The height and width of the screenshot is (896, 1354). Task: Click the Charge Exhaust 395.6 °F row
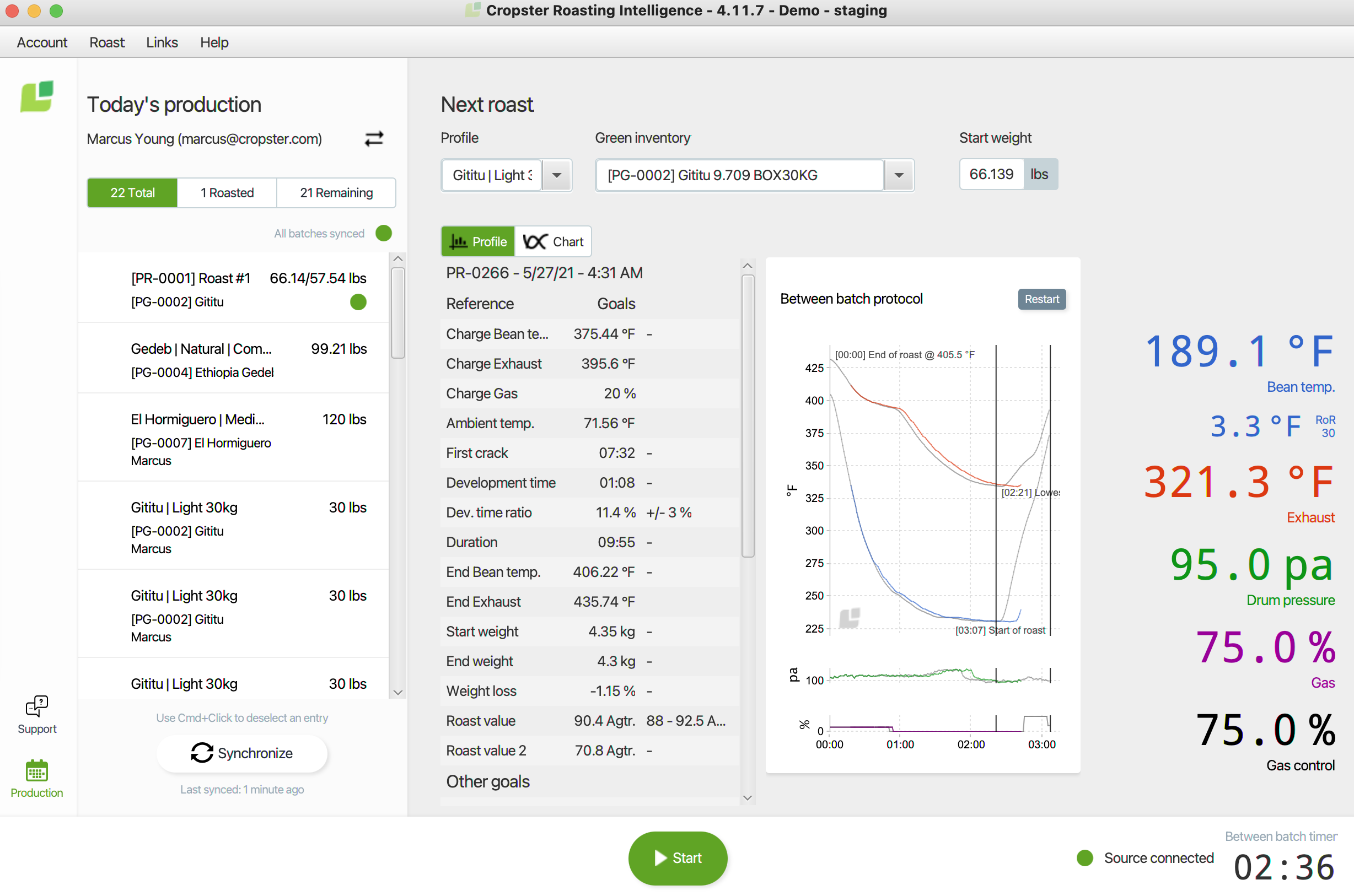pos(590,364)
